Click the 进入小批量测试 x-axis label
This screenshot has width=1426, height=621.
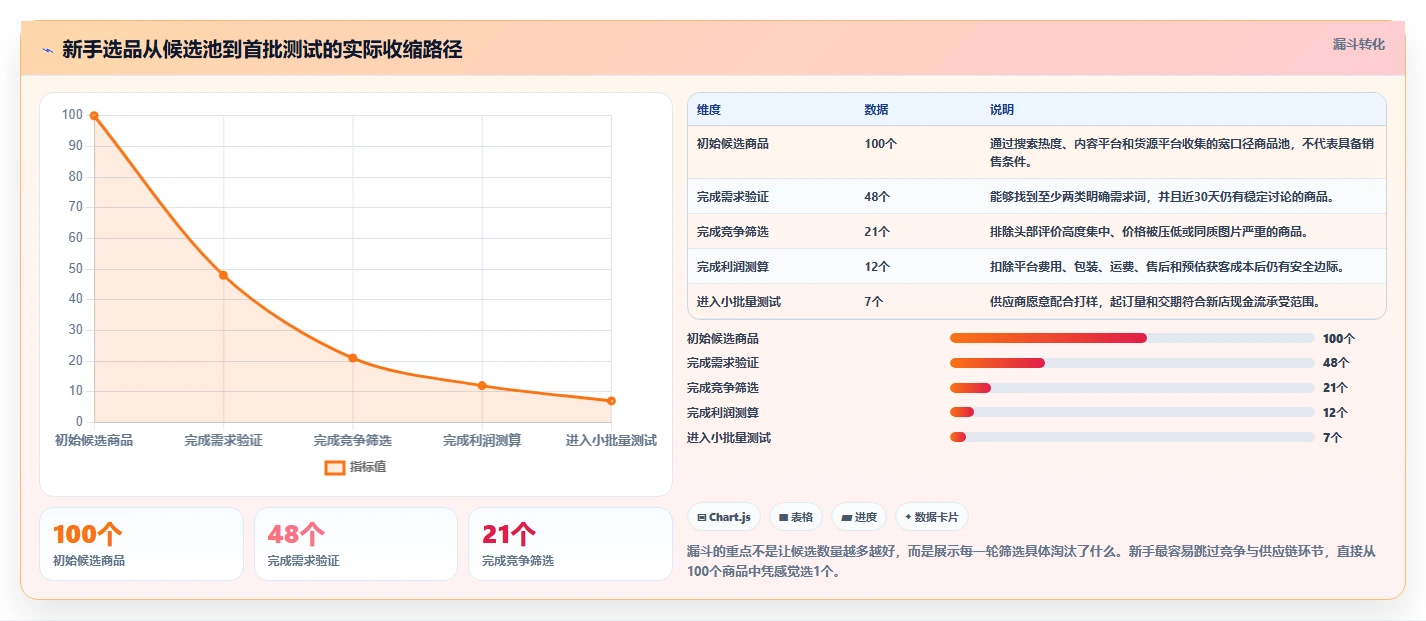(x=611, y=440)
